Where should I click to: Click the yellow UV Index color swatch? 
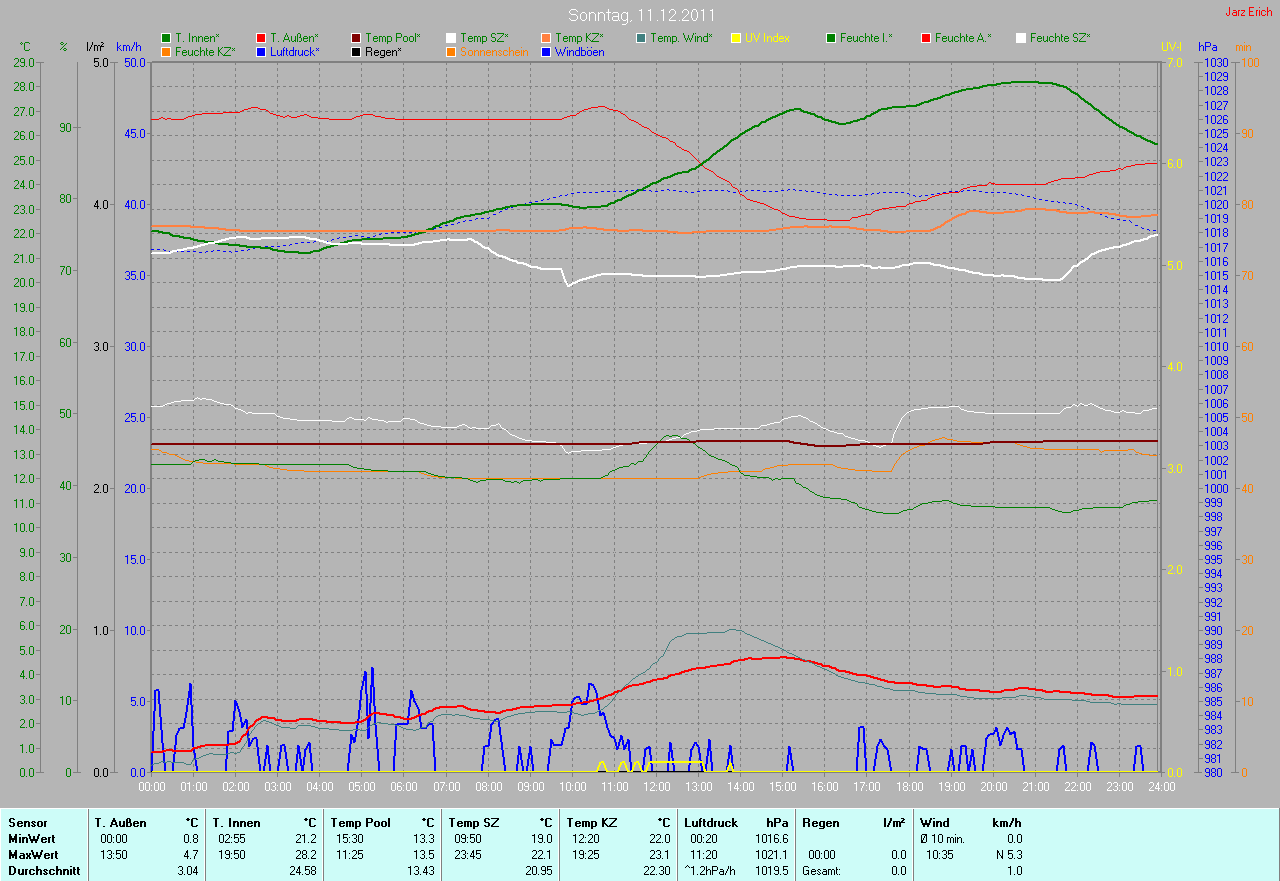(x=736, y=38)
